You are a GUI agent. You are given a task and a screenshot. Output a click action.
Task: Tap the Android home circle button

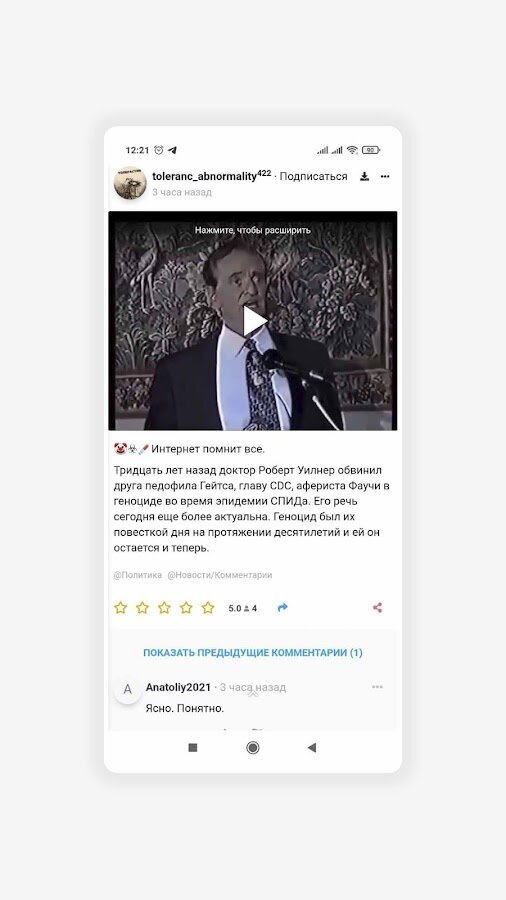pyautogui.click(x=252, y=747)
